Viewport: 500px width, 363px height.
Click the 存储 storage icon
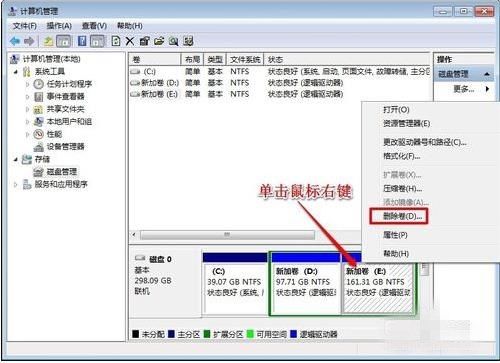[27, 159]
